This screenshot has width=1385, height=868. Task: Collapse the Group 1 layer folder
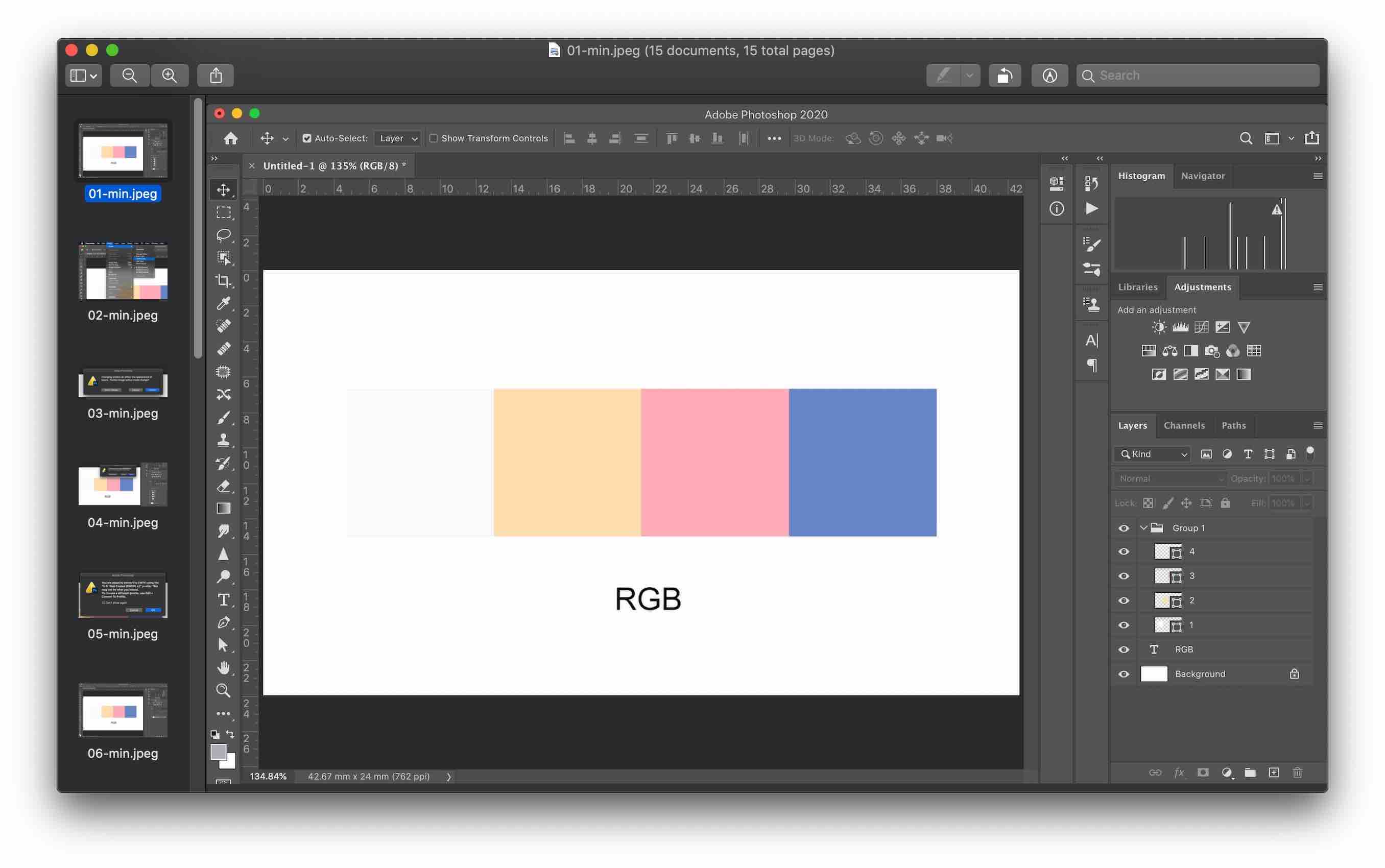[1143, 527]
